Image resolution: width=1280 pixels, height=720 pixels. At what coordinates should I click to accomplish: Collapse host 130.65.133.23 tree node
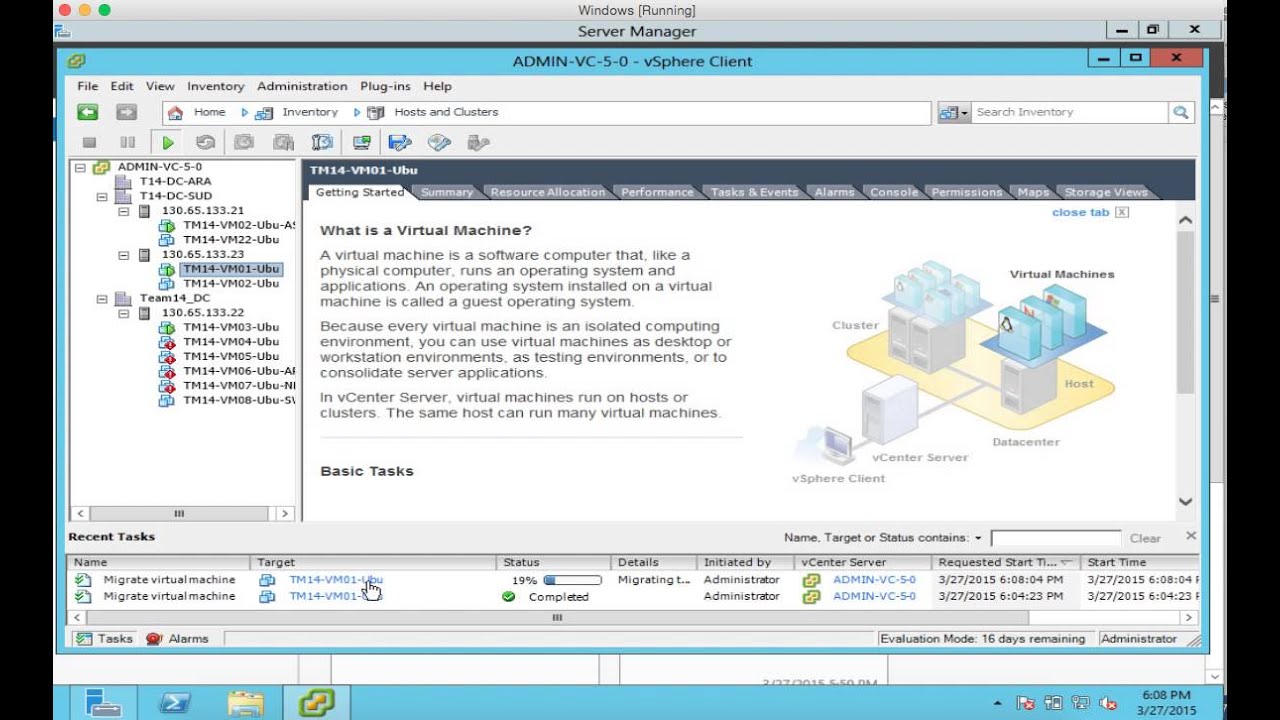coord(124,255)
